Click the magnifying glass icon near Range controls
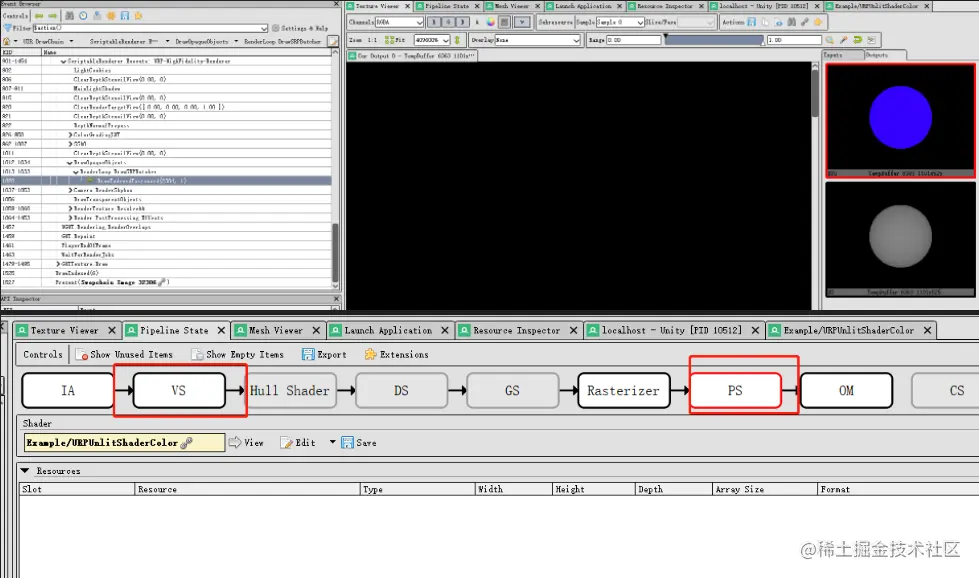 830,38
